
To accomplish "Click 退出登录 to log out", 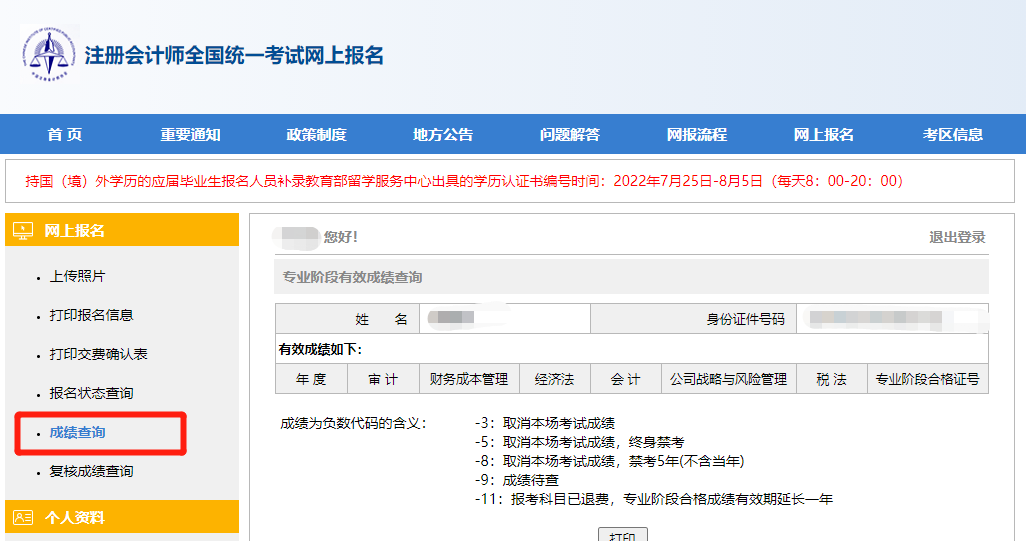I will tap(957, 237).
